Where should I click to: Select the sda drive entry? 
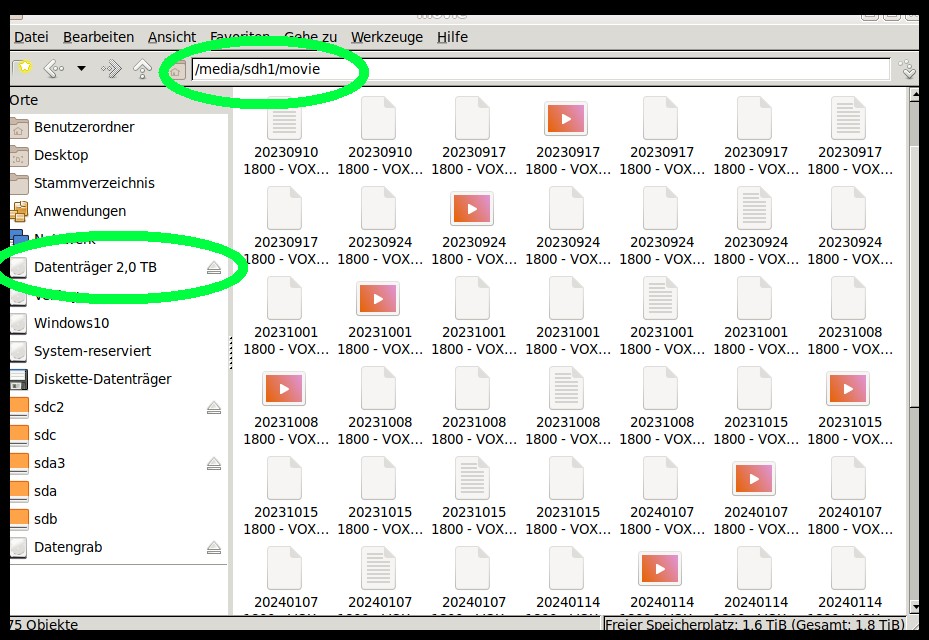pos(118,491)
